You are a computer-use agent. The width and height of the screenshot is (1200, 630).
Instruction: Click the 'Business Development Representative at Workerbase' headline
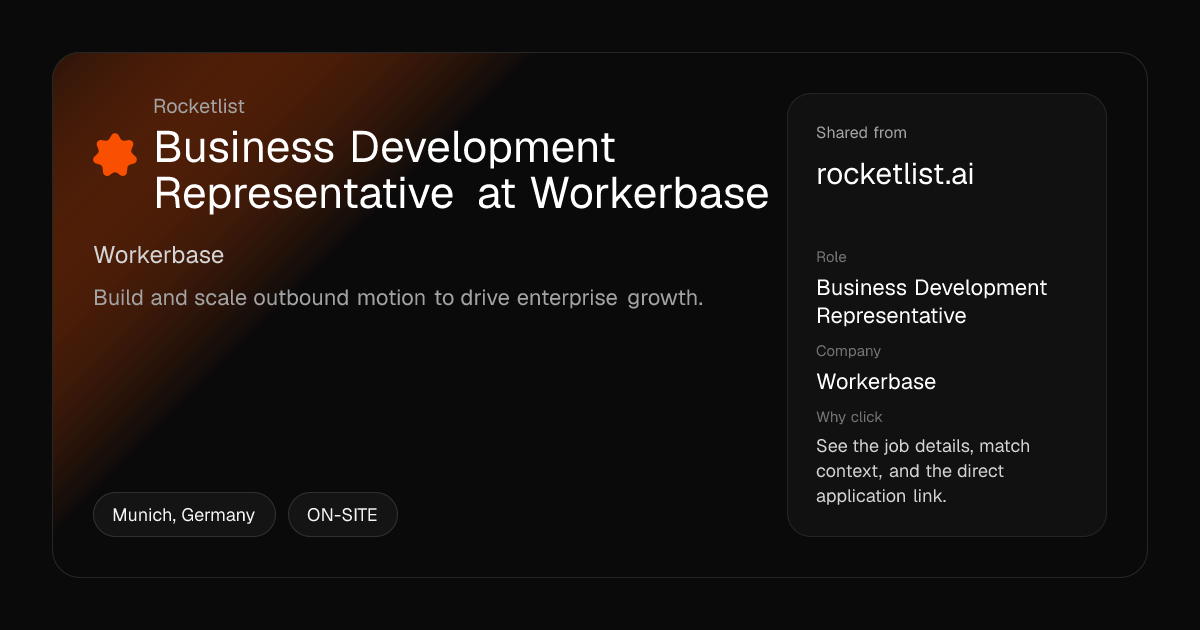(x=461, y=171)
